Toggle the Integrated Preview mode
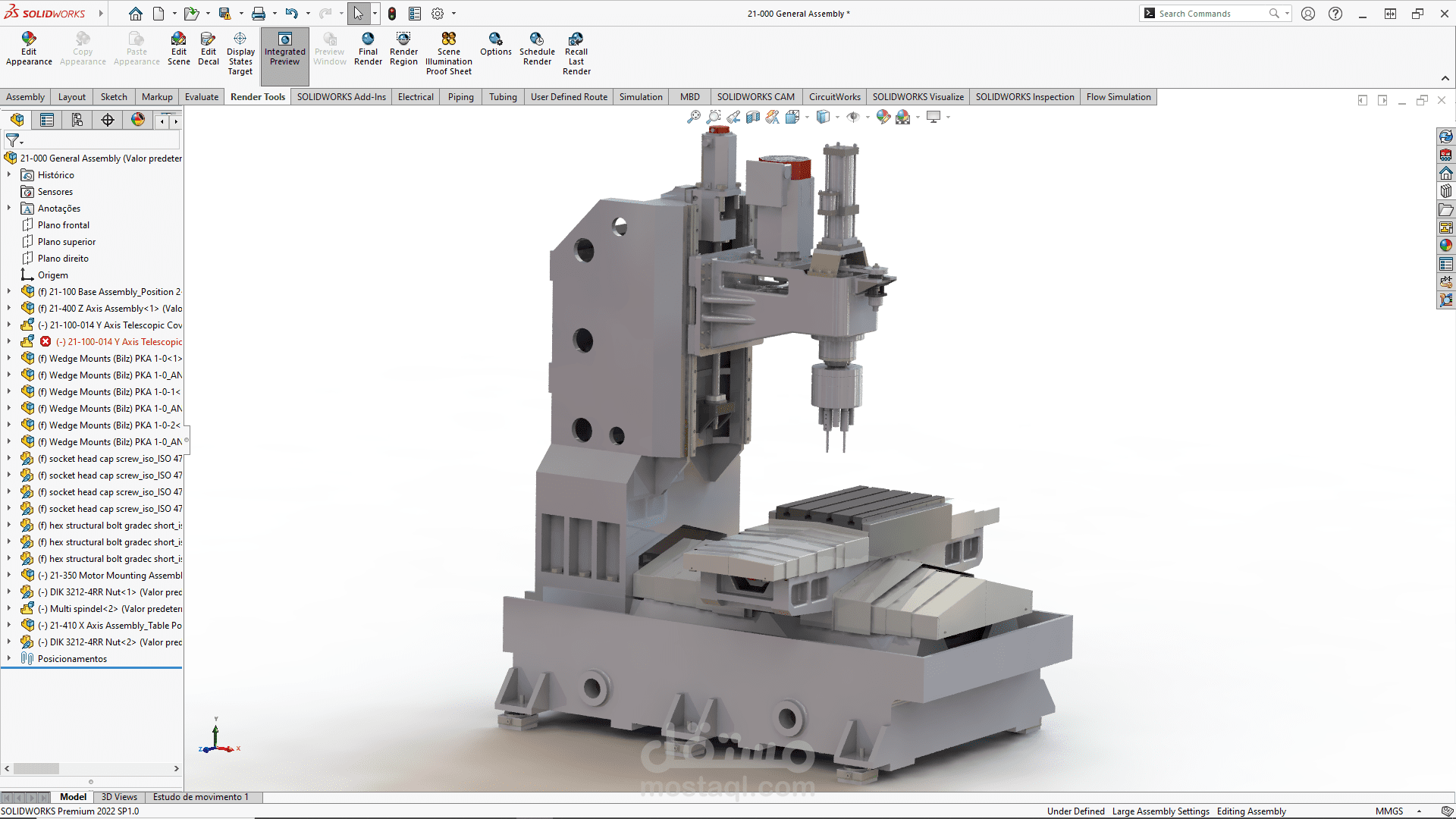This screenshot has width=1456, height=819. tap(284, 47)
